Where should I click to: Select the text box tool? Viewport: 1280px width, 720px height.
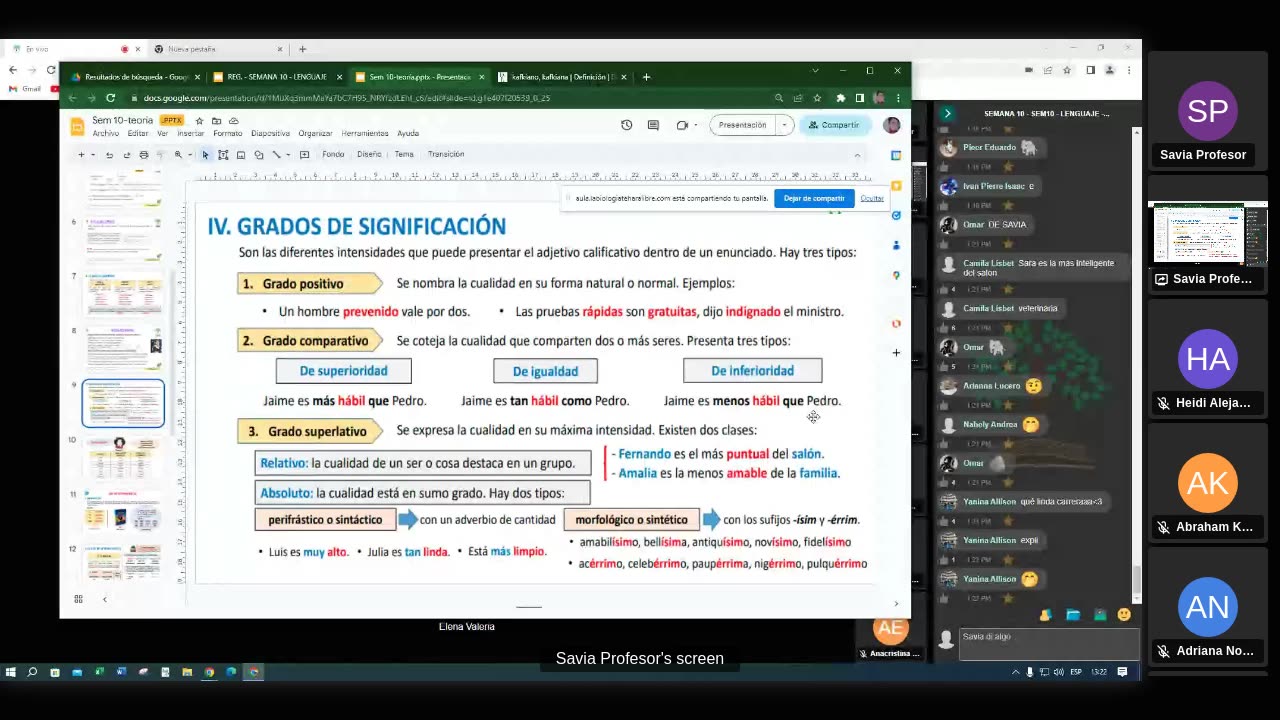[x=223, y=154]
